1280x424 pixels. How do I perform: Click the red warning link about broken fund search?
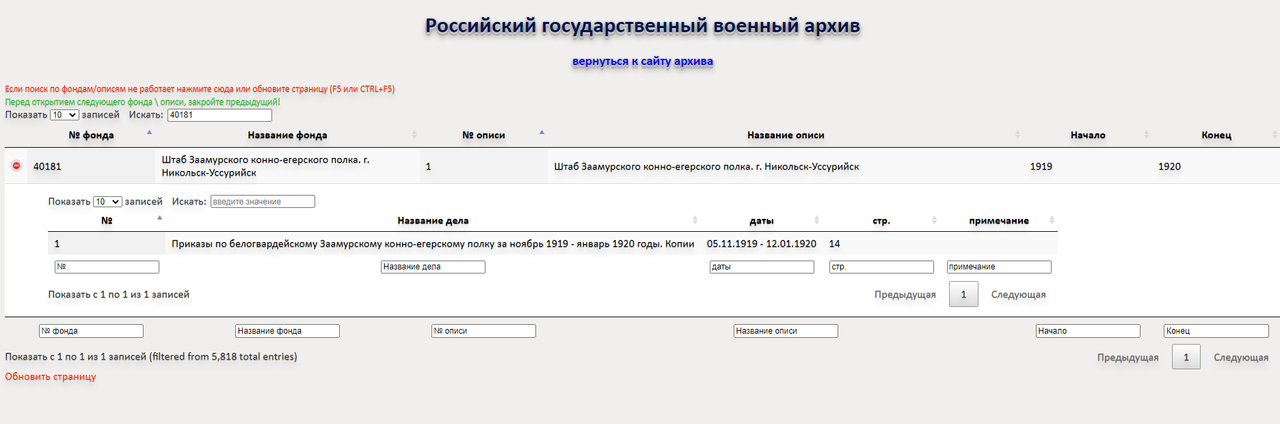click(200, 89)
